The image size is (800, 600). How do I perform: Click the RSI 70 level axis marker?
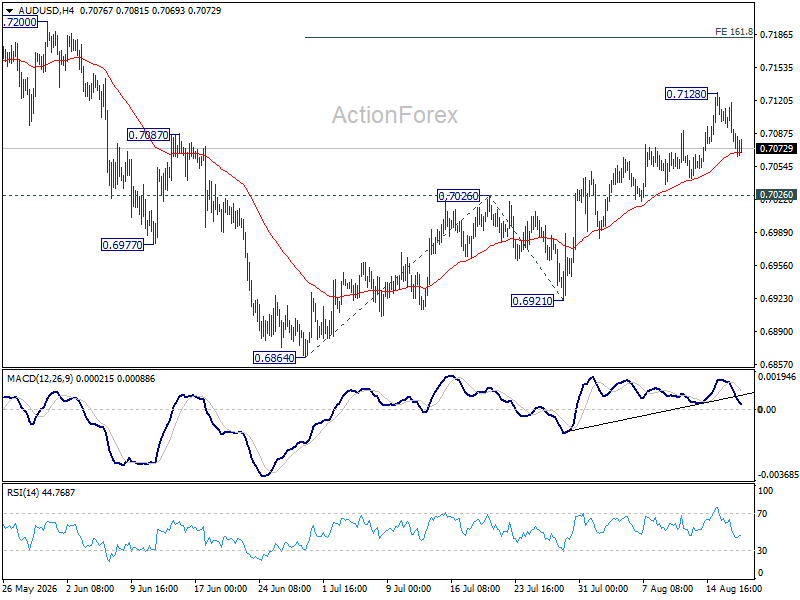(x=762, y=514)
